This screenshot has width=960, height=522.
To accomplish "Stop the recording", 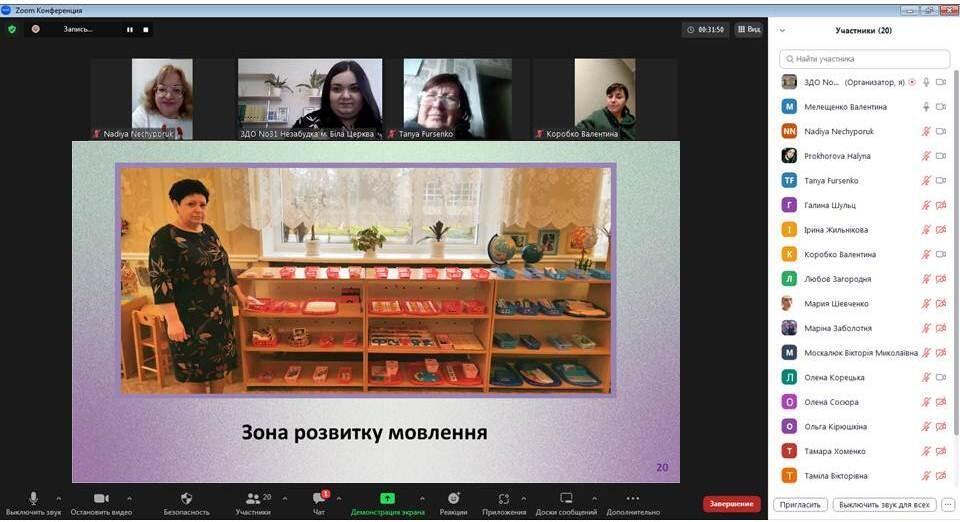I will coord(146,29).
